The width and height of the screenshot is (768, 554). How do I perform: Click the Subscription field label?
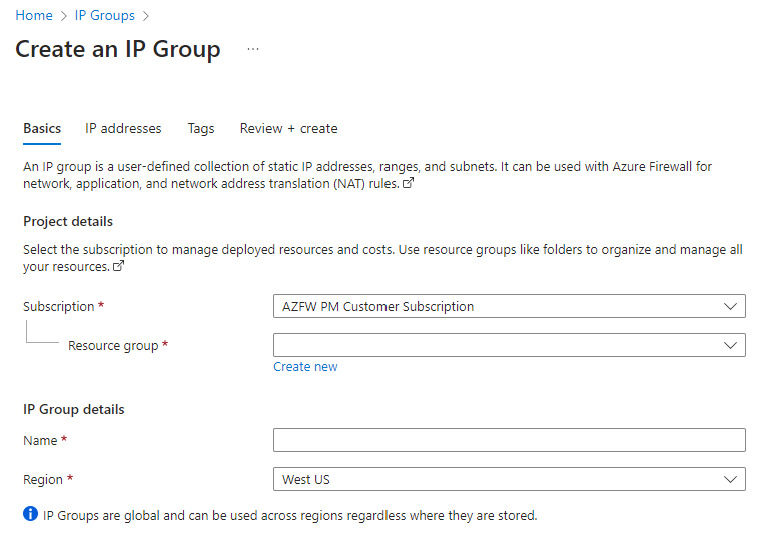[x=58, y=306]
